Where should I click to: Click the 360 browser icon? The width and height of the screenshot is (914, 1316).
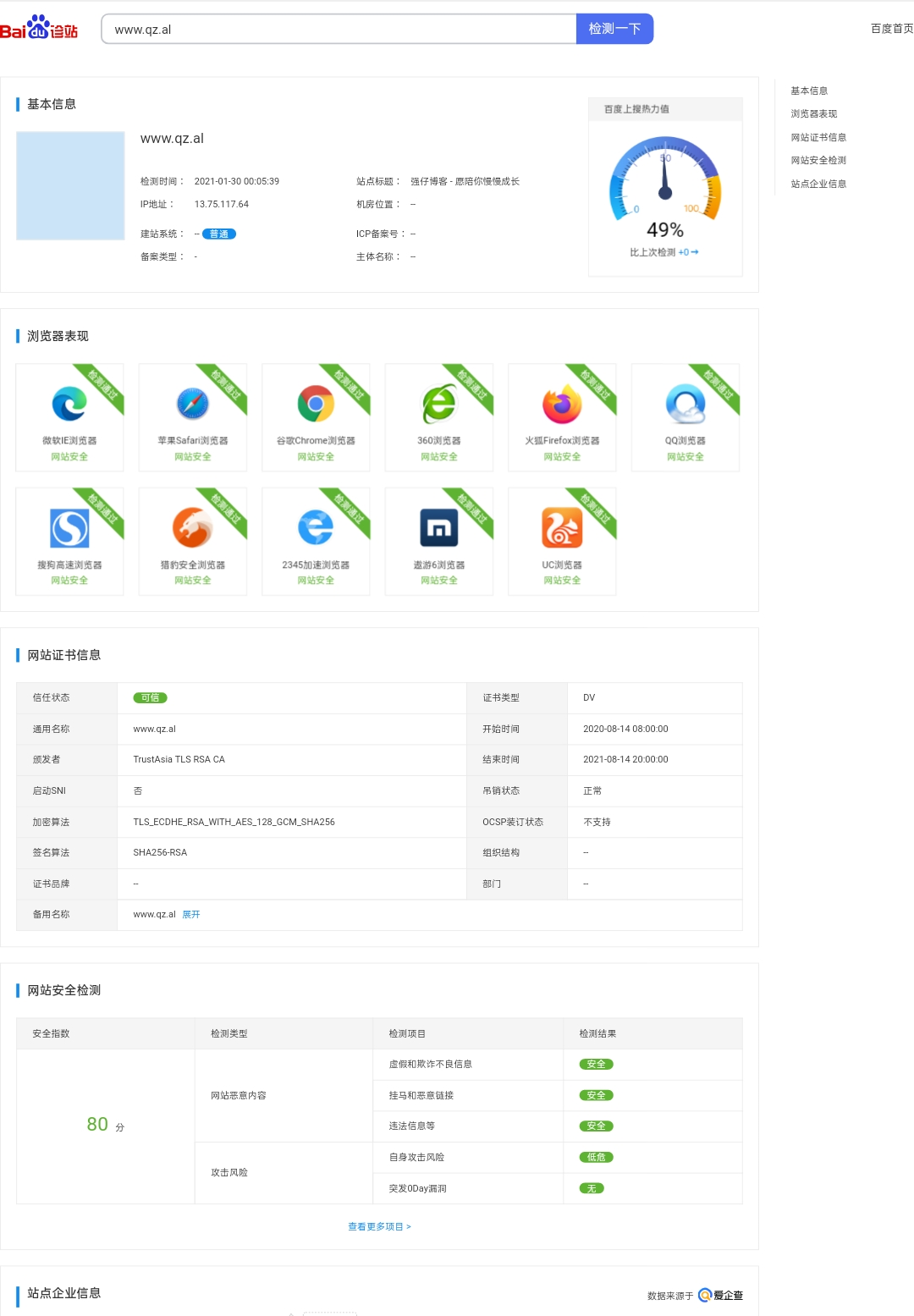[x=439, y=404]
